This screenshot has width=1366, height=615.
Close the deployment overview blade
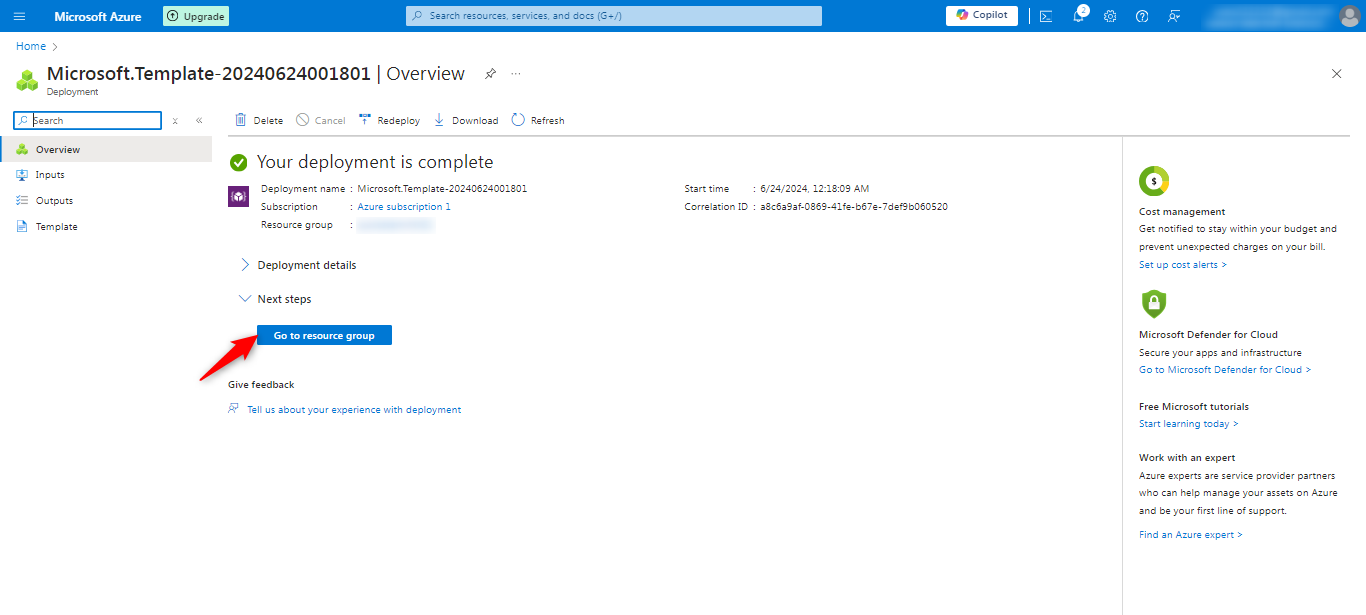(x=1337, y=74)
